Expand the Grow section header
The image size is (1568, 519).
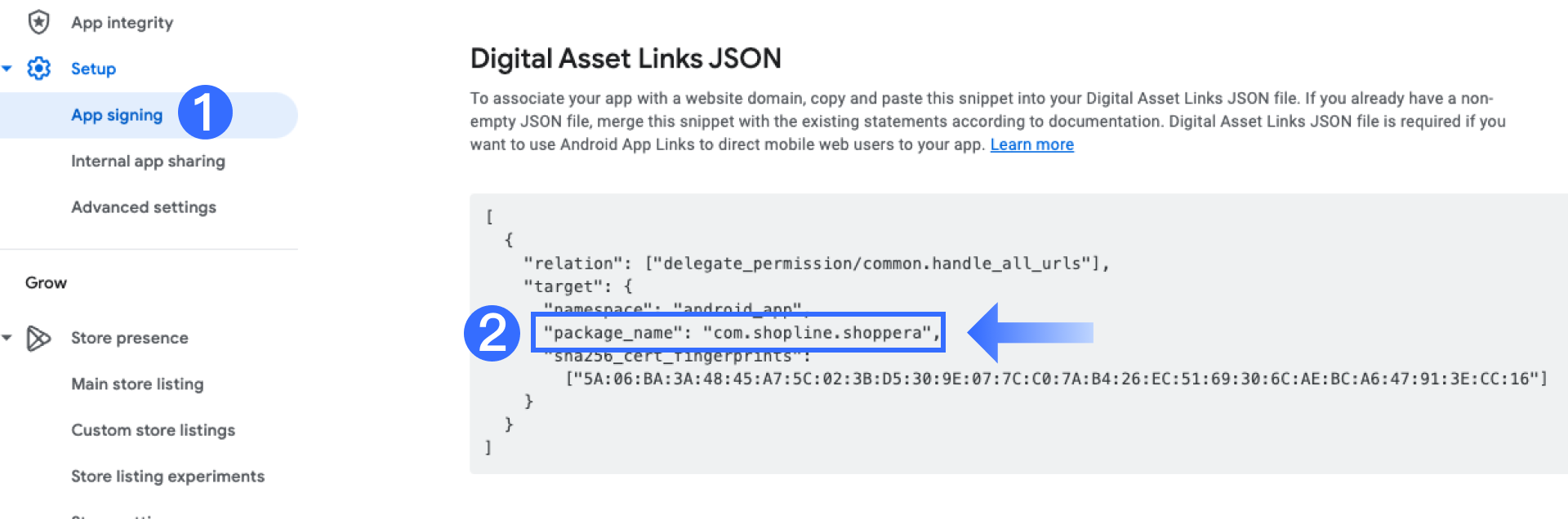click(46, 282)
